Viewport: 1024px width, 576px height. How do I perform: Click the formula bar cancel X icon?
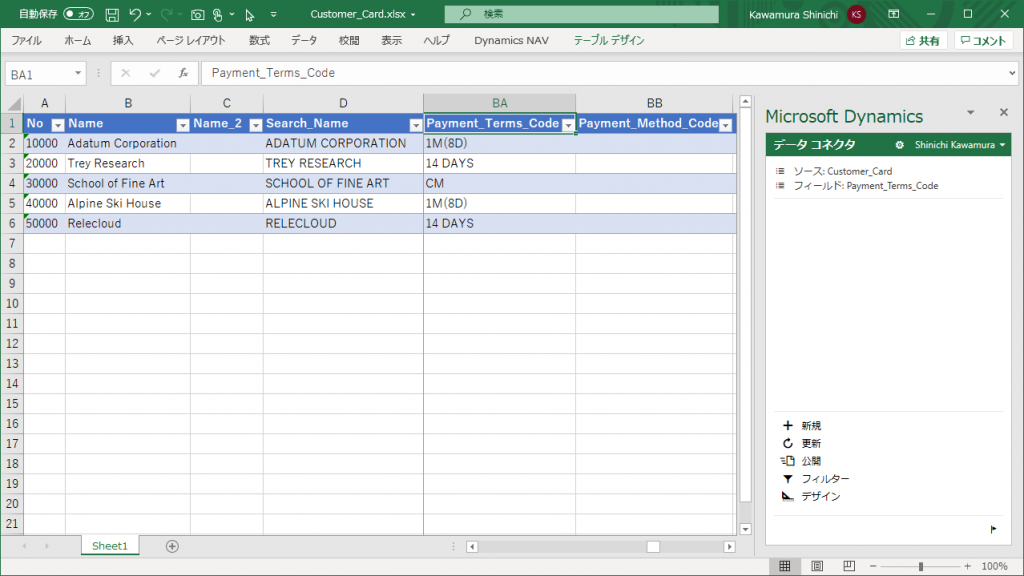point(125,73)
